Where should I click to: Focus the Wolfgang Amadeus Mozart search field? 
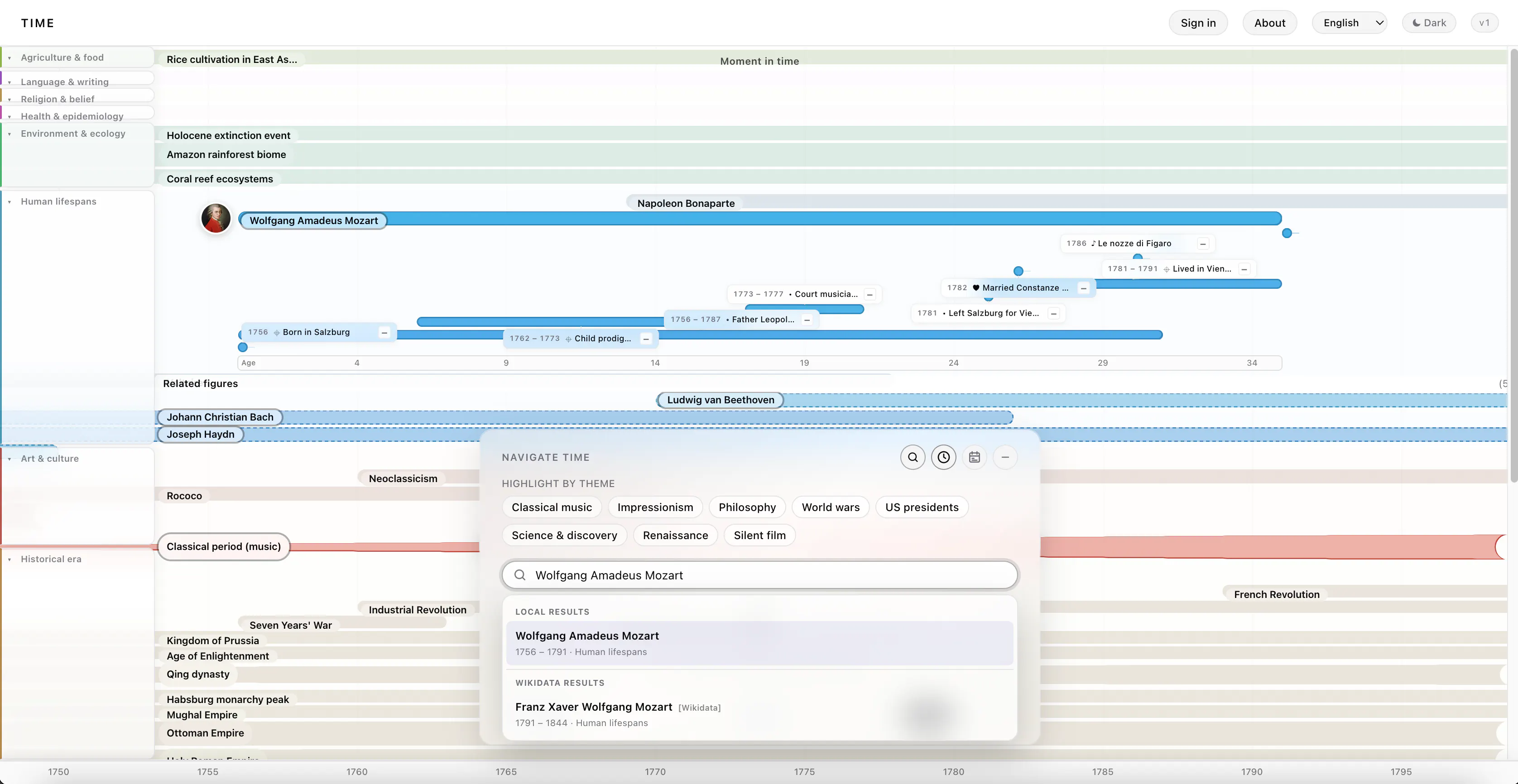(759, 575)
